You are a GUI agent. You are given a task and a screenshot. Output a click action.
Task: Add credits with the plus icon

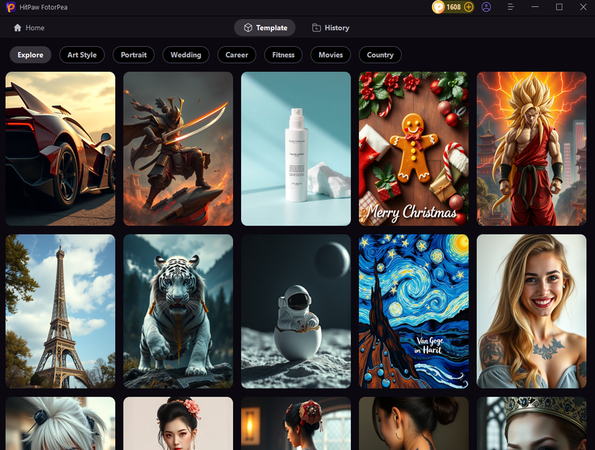point(469,7)
